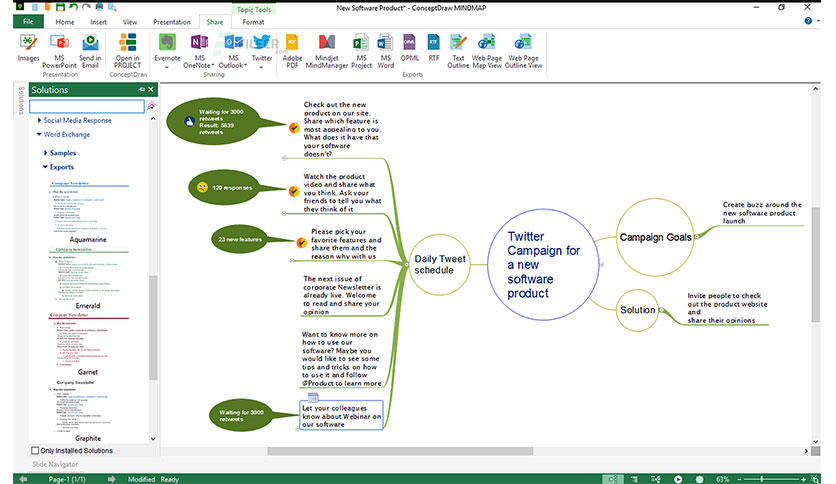Expand Social Media Response solution

point(39,120)
